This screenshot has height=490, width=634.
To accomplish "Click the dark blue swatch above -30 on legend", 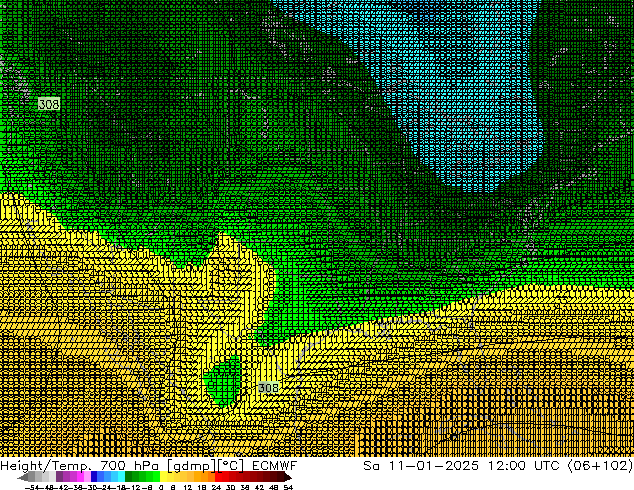I will point(94,477).
